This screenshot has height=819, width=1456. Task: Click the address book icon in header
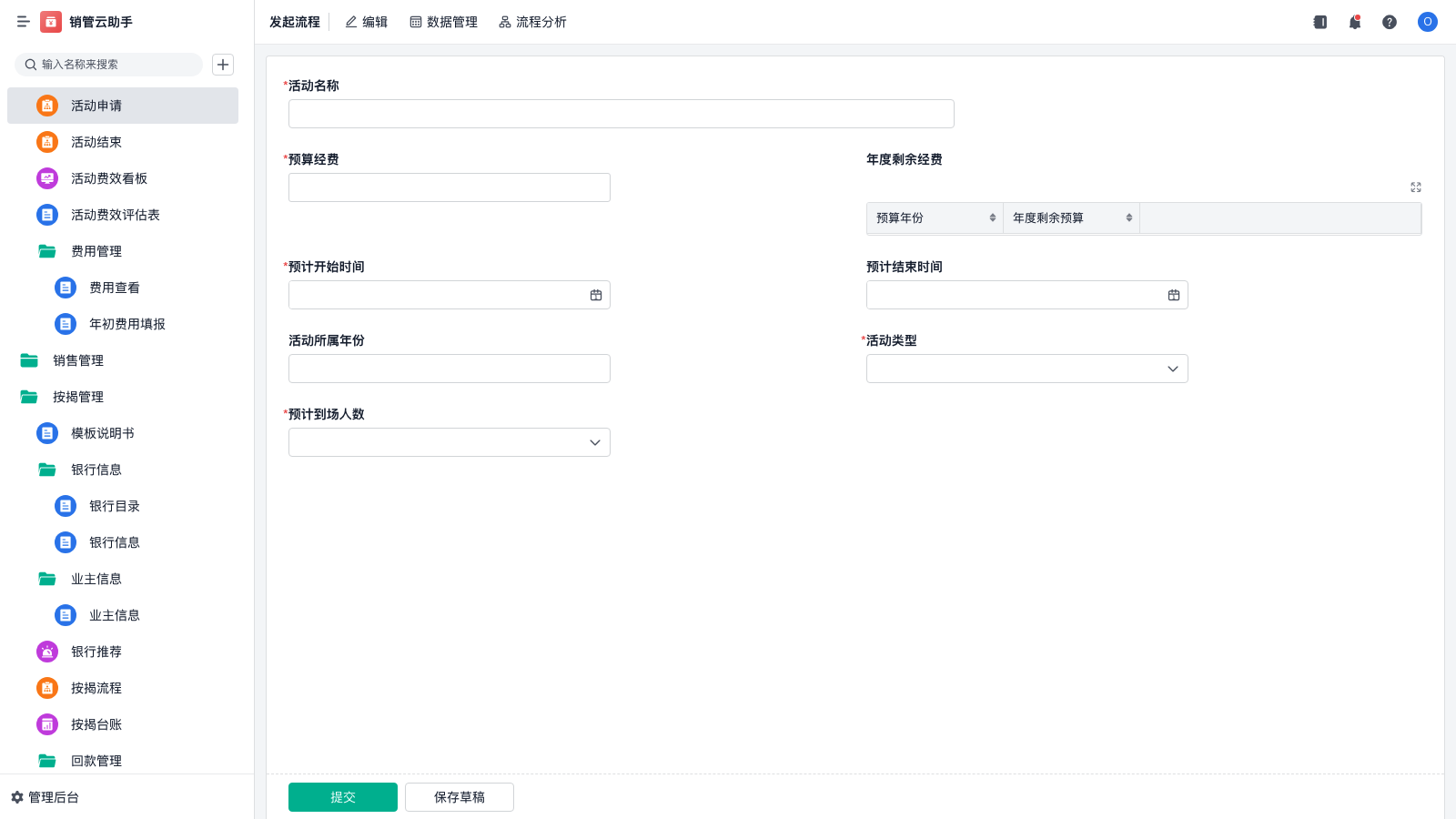coord(1320,22)
